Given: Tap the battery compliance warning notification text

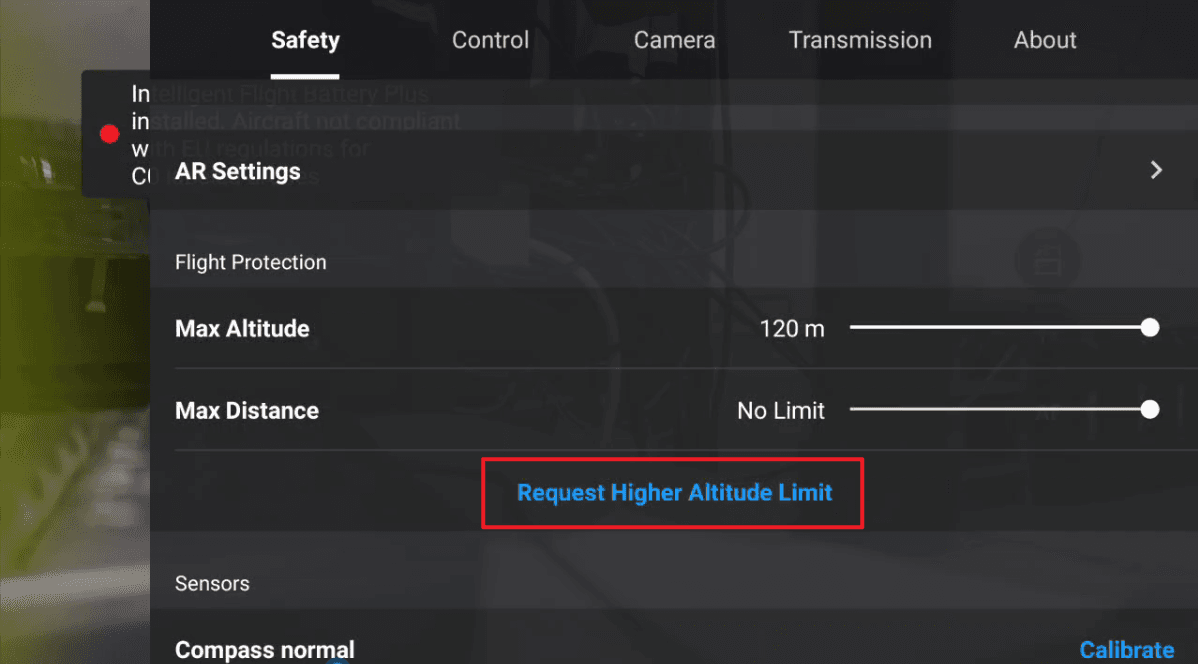Looking at the screenshot, I should click(x=140, y=135).
